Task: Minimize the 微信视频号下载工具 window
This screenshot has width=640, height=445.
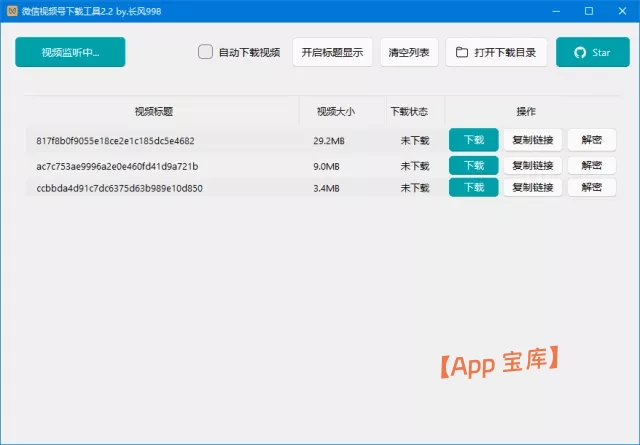Action: (556, 11)
